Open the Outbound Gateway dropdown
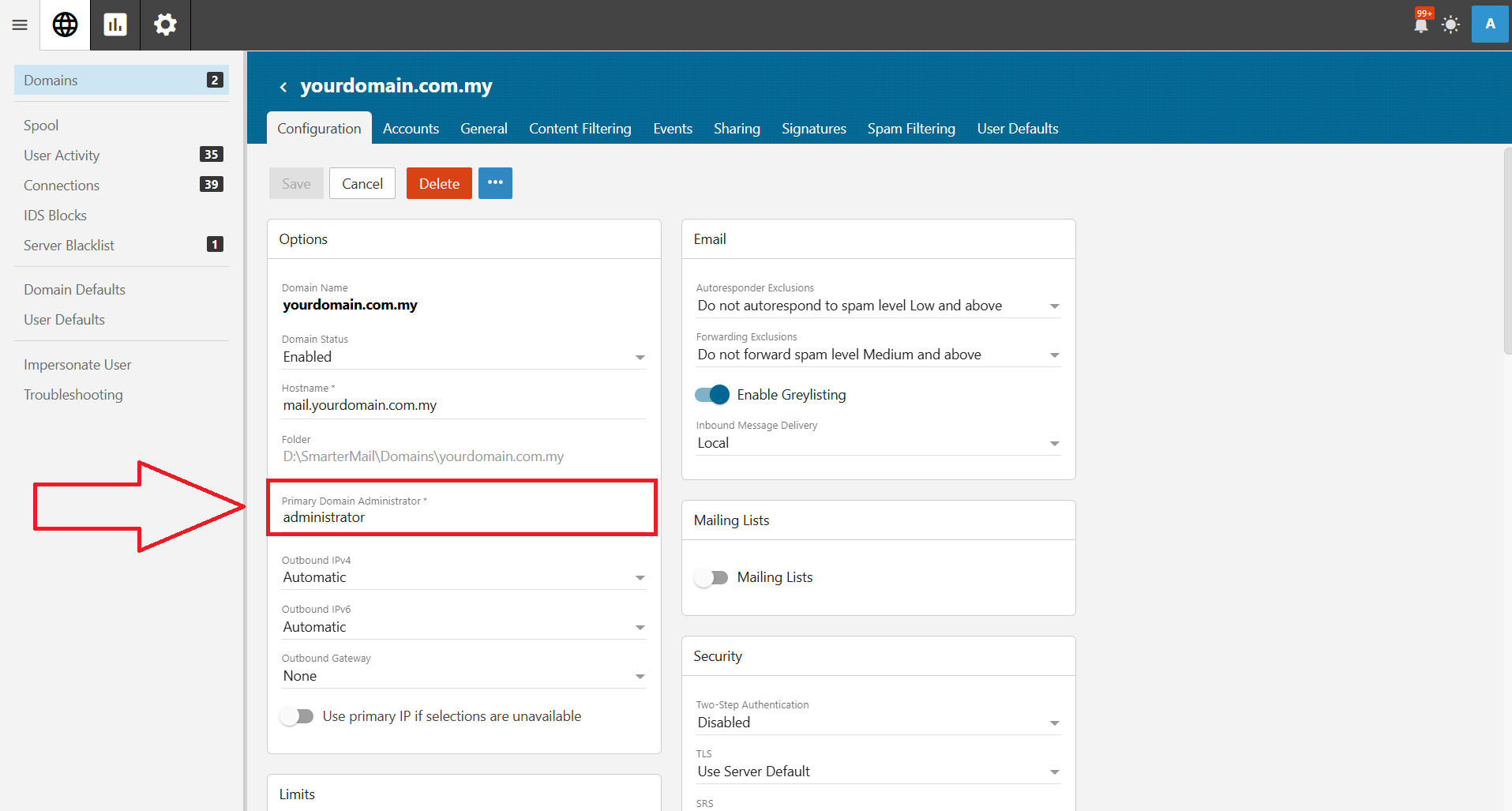Screen dimensions: 1512x811 [x=464, y=676]
